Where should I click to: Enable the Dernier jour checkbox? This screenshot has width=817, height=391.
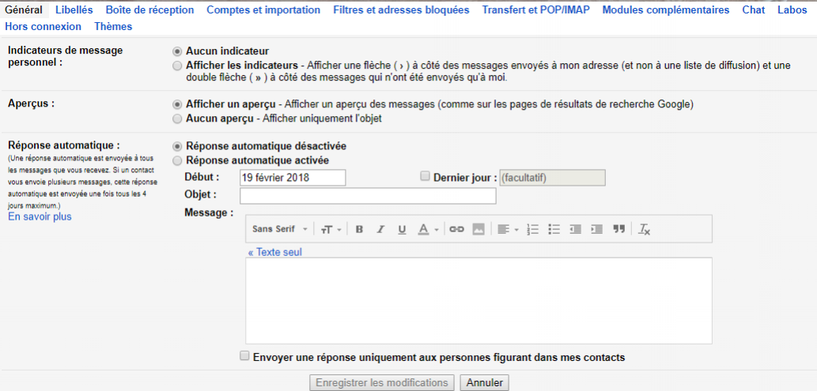(425, 176)
